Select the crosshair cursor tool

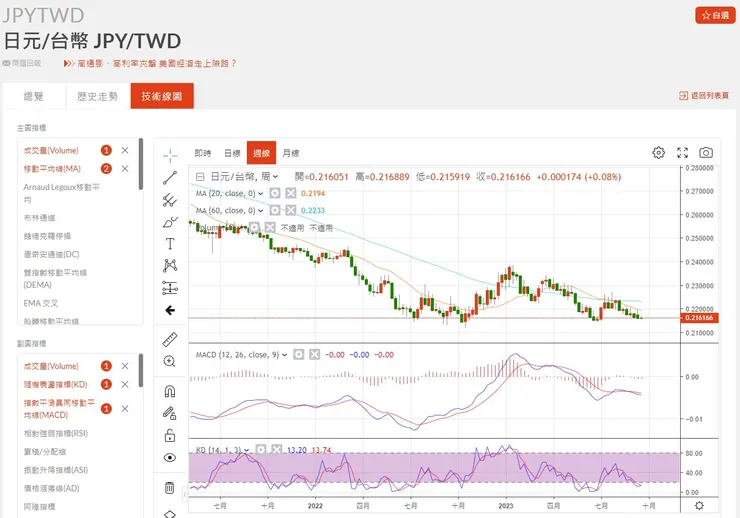170,155
